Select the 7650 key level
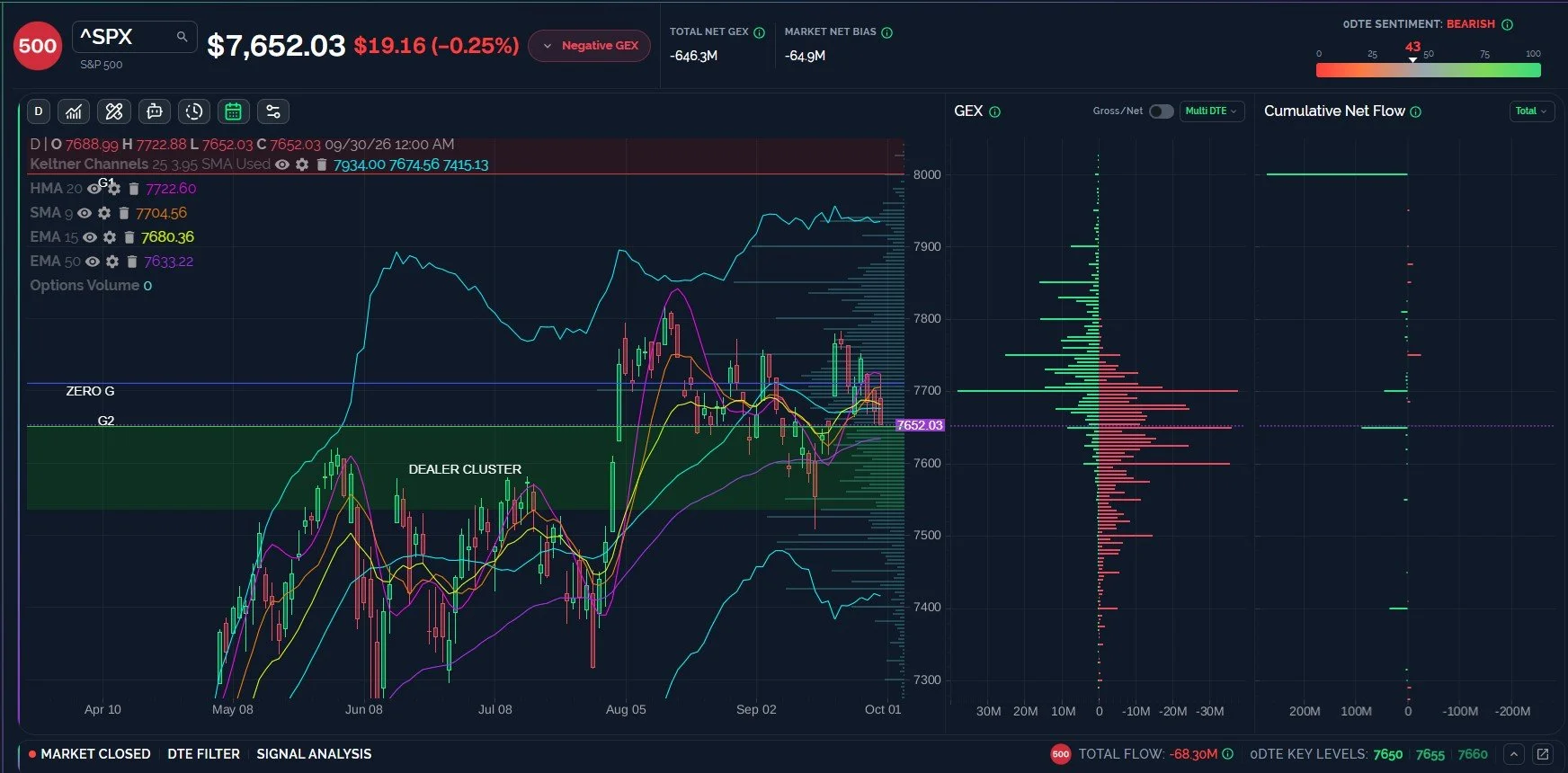This screenshot has width=1568, height=773. coord(1387,754)
